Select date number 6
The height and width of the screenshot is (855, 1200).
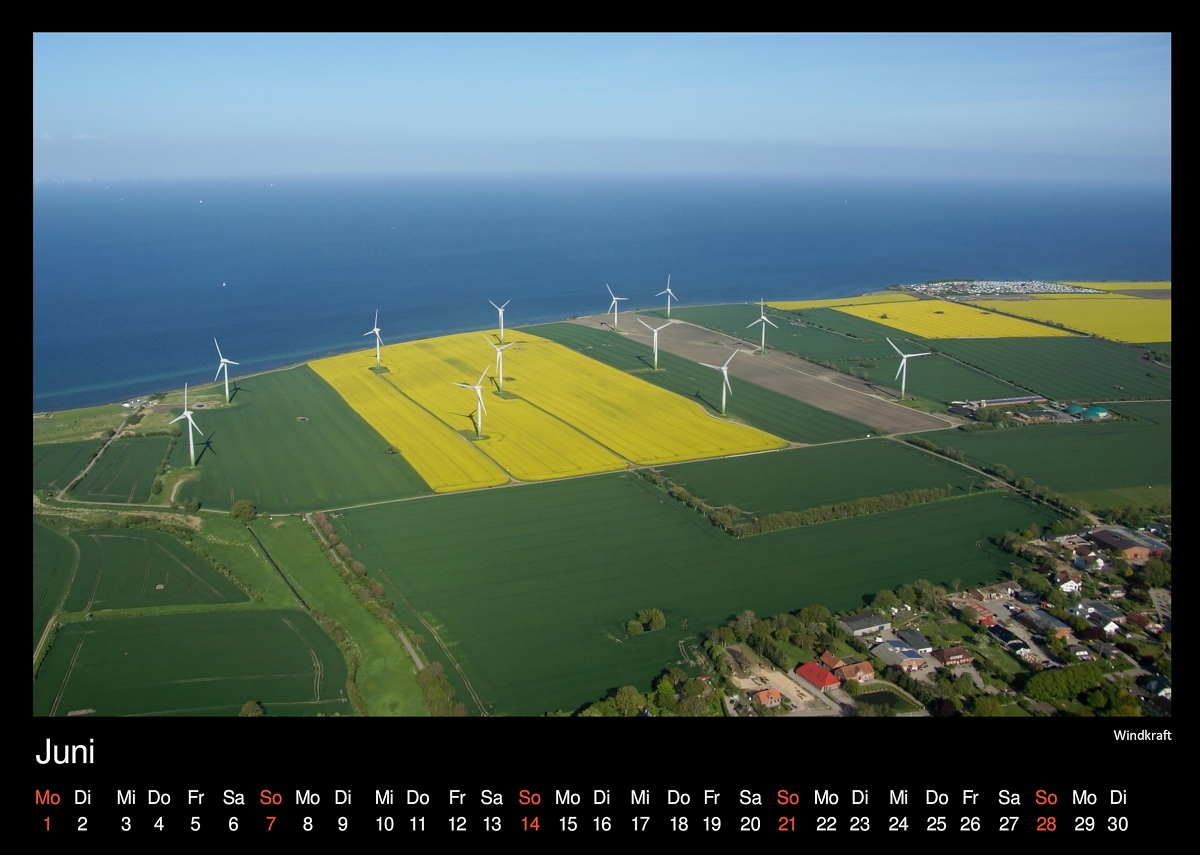(233, 824)
